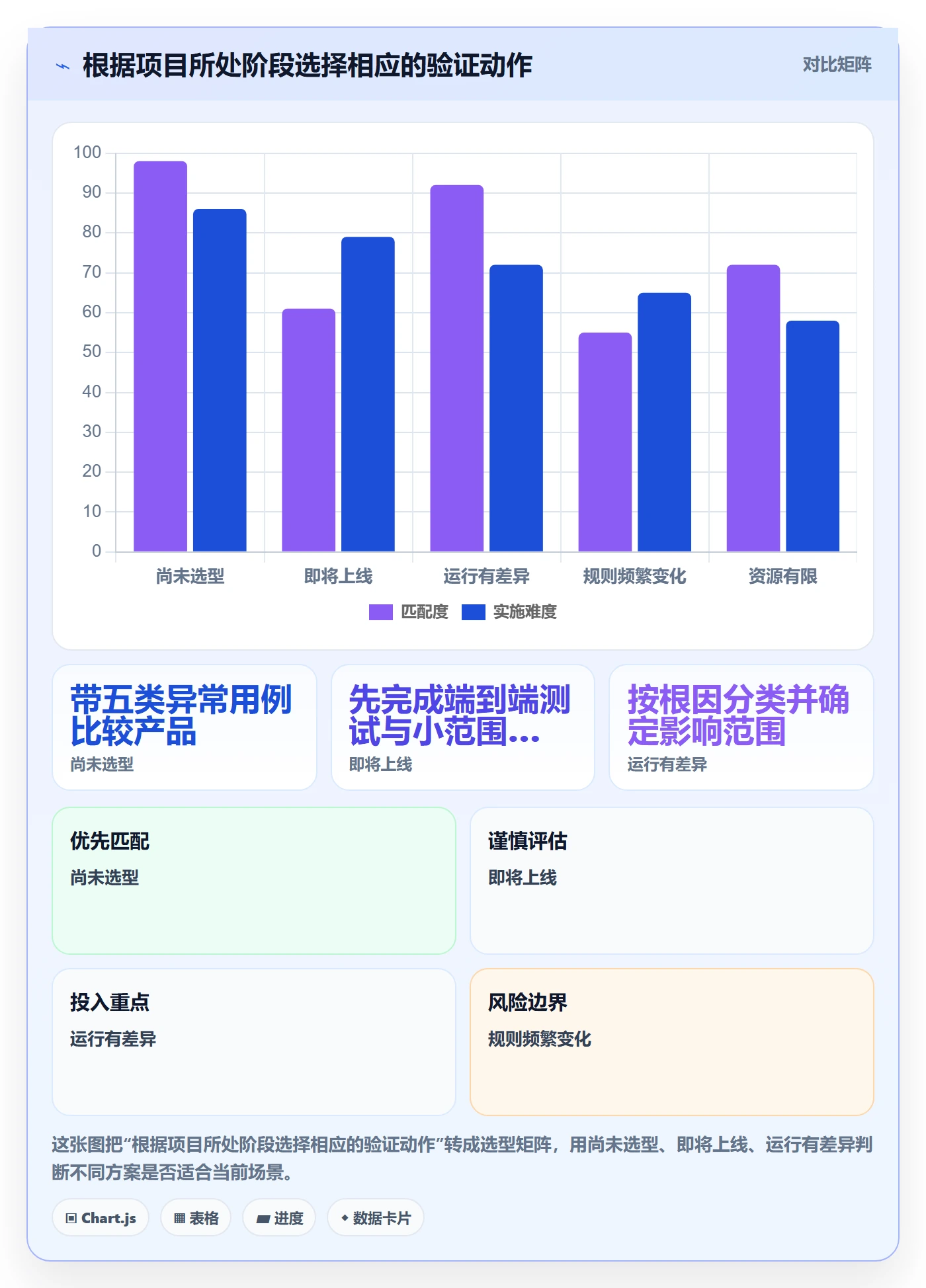This screenshot has width=926, height=1288.
Task: Click the 对比矩阵 label in header
Action: tap(837, 65)
